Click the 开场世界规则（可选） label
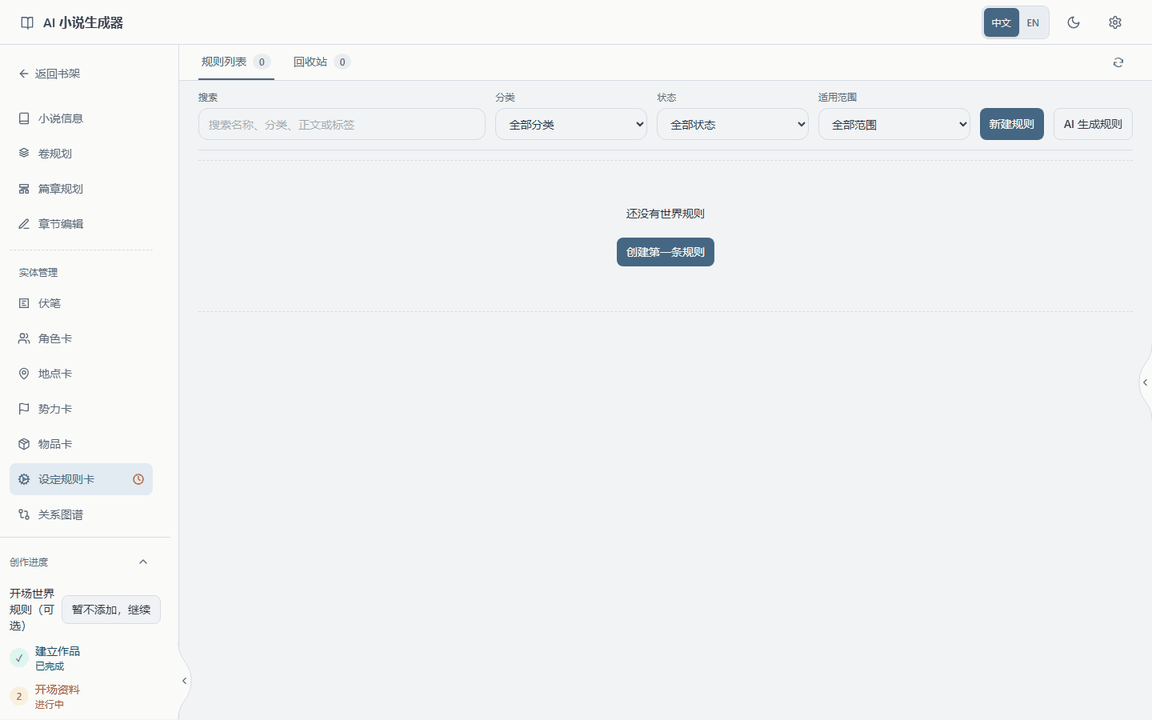The image size is (1152, 720). coord(32,610)
